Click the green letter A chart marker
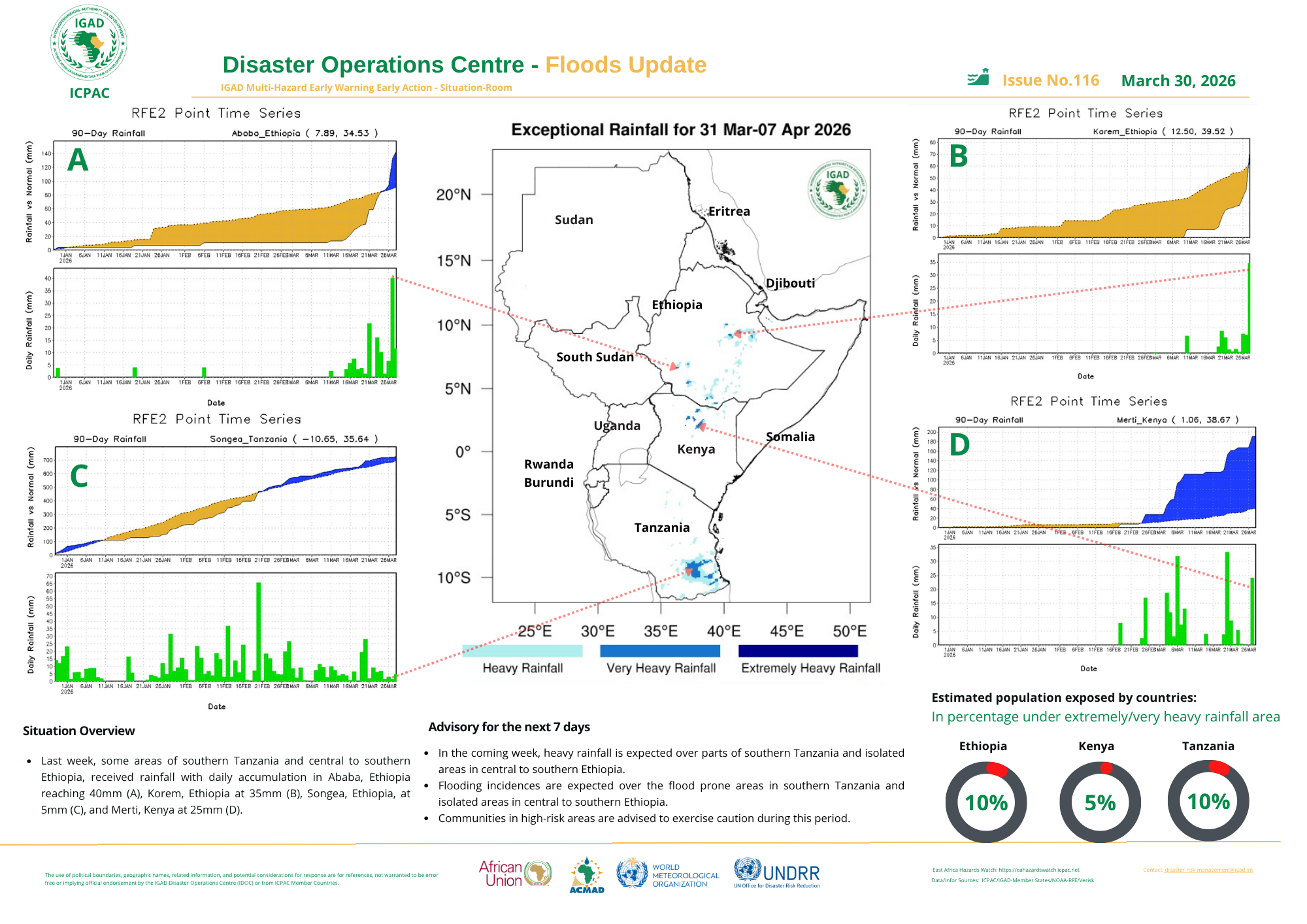 pyautogui.click(x=78, y=160)
